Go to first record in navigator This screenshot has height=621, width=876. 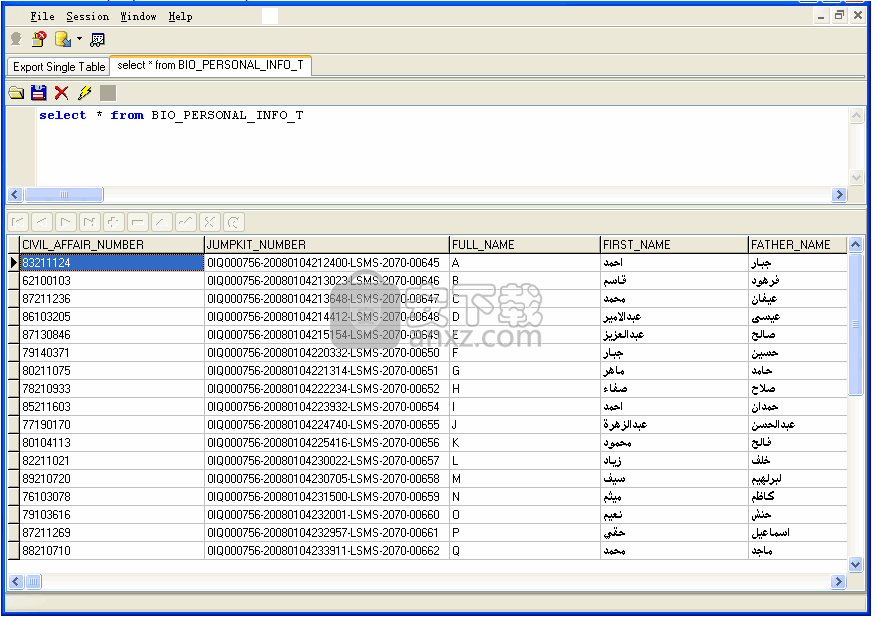click(18, 222)
